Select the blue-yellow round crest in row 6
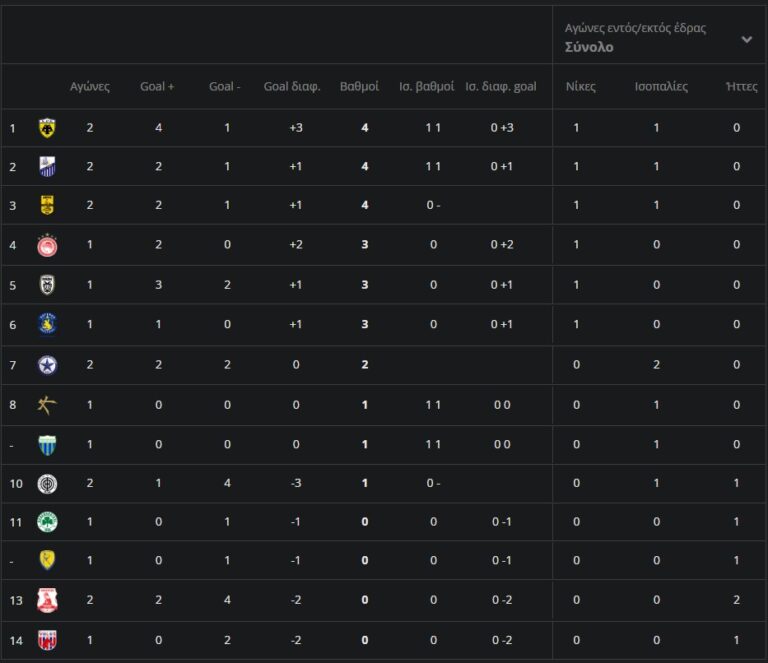This screenshot has height=663, width=768. tap(47, 324)
